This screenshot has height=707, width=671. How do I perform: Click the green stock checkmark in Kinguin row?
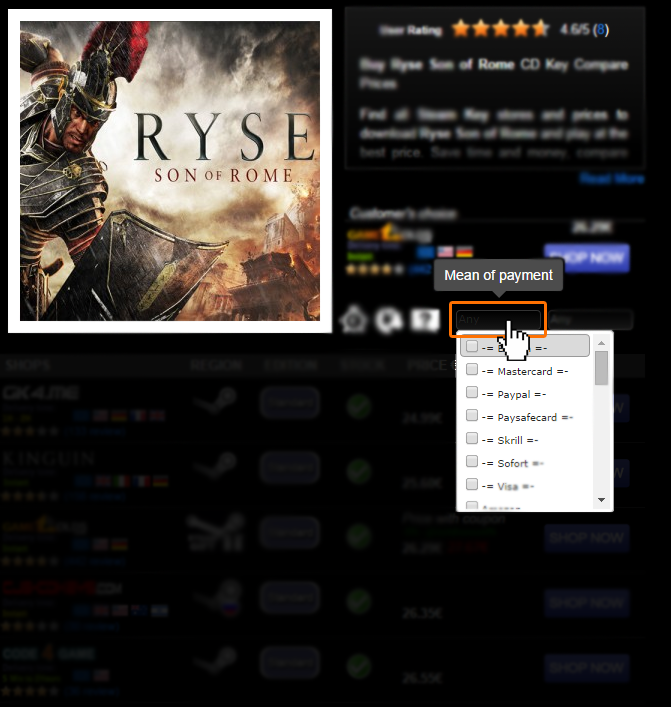tap(359, 471)
